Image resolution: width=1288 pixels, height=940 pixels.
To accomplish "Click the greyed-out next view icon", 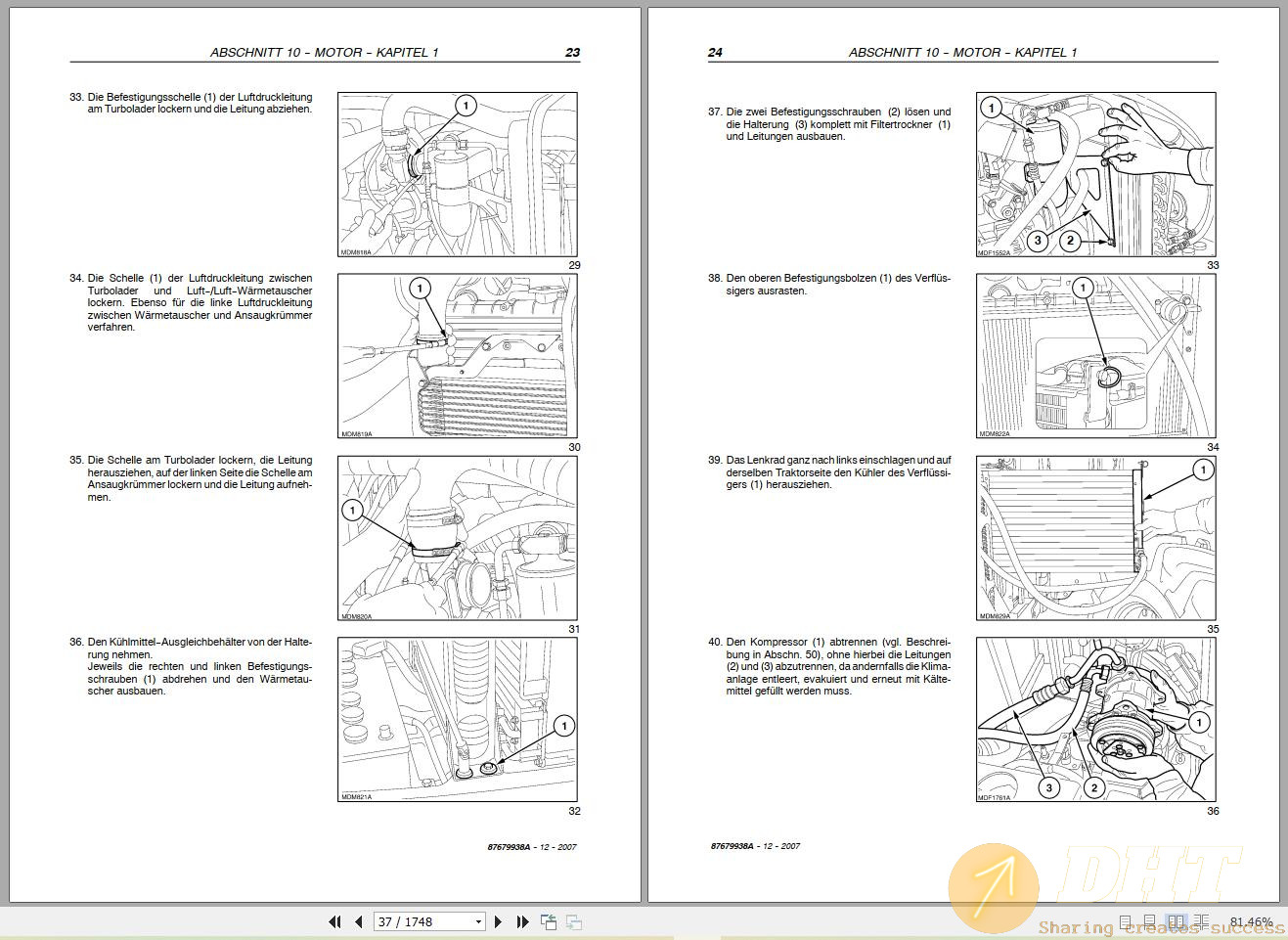I will click(x=574, y=921).
